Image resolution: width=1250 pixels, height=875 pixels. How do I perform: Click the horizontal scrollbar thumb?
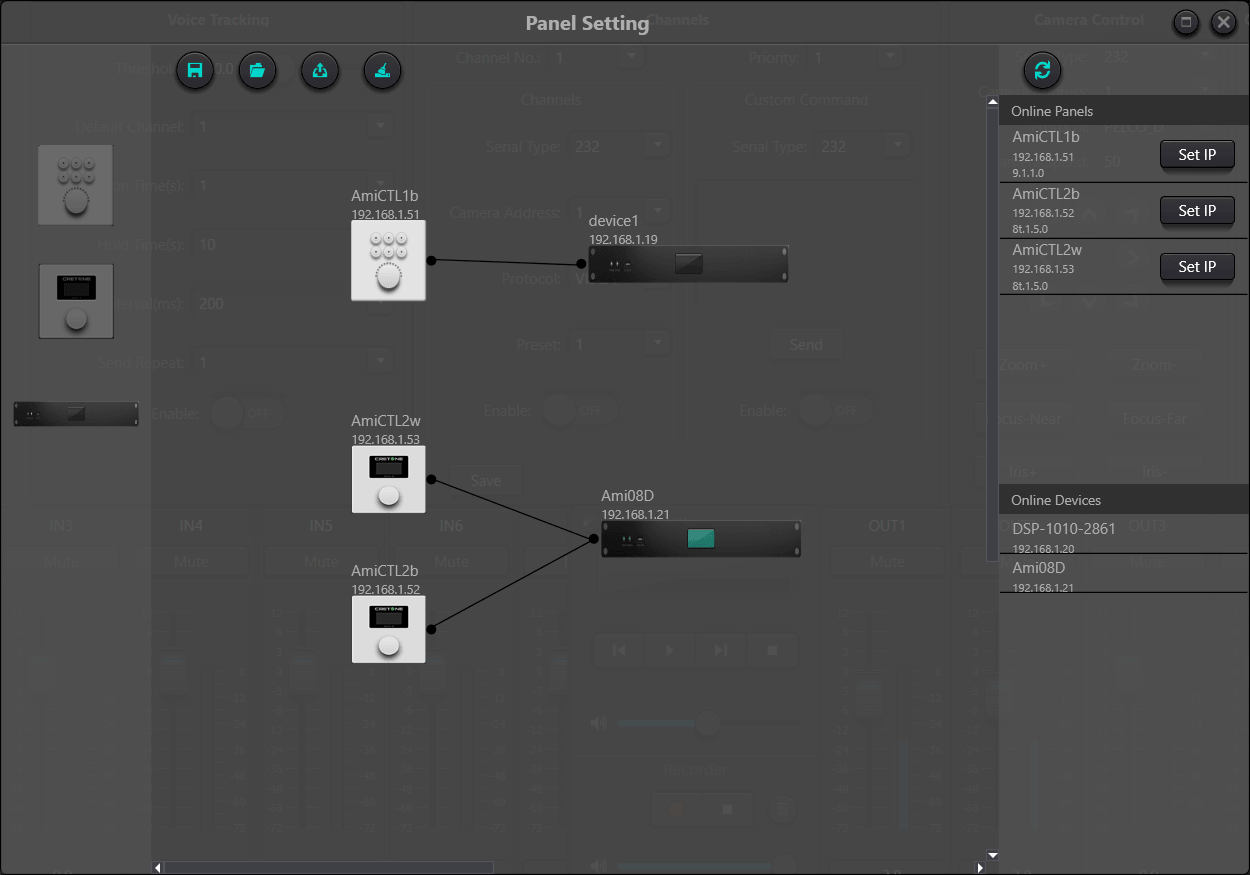329,867
